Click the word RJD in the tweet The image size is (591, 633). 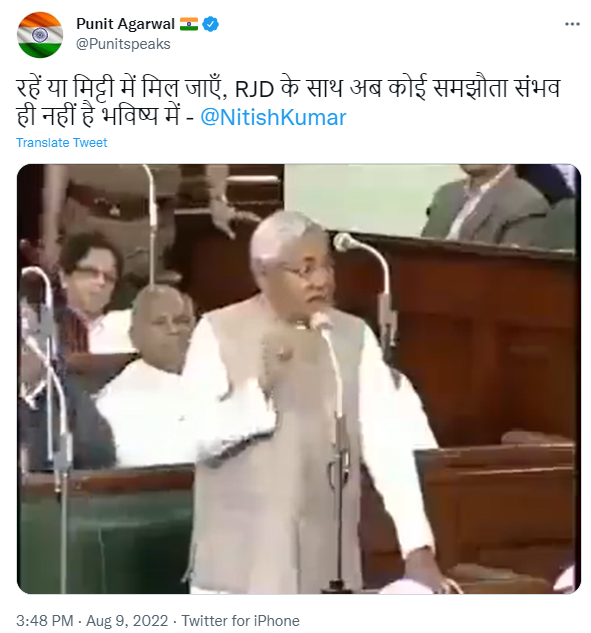(x=255, y=89)
